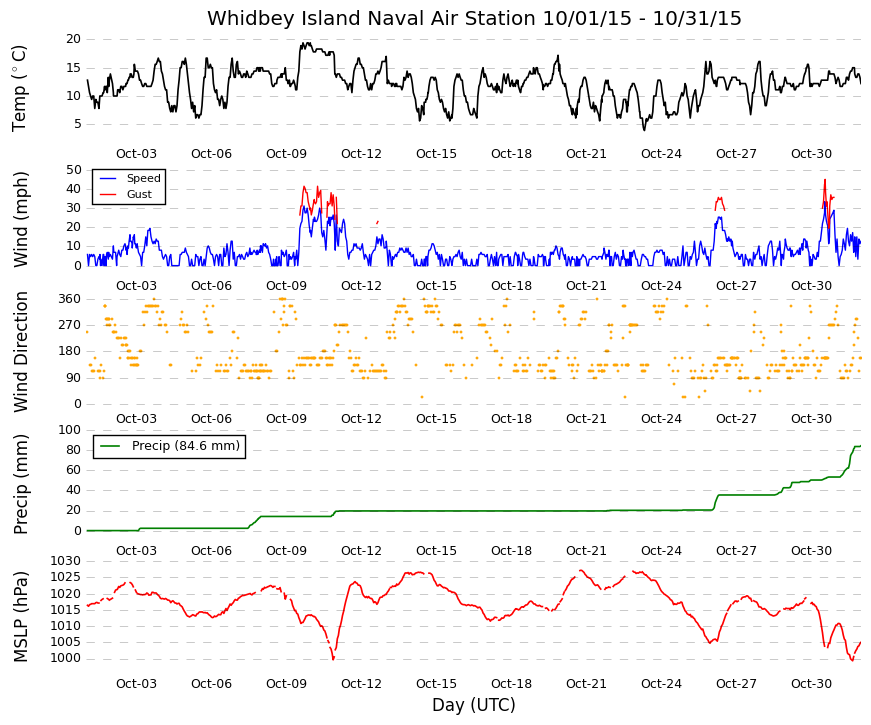871x725 pixels.
Task: Click Oct-21 tick under precipitation plot
Action: [x=586, y=551]
